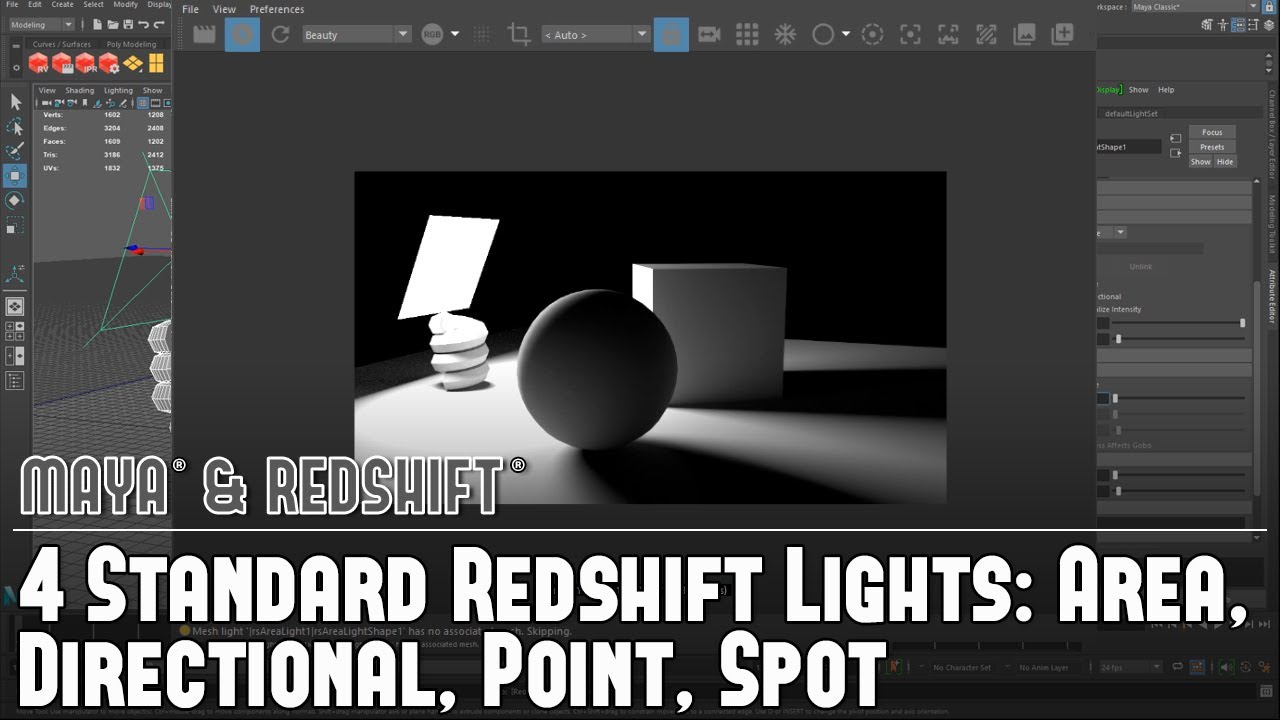Click the save scene floppy icon

coord(126,24)
